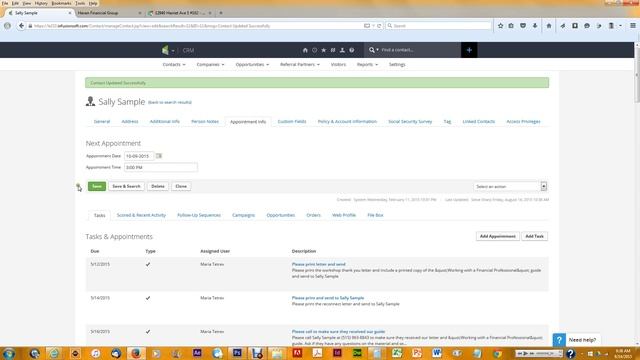Click the plus quick-add button
The height and width of the screenshot is (360, 640).
(469, 50)
